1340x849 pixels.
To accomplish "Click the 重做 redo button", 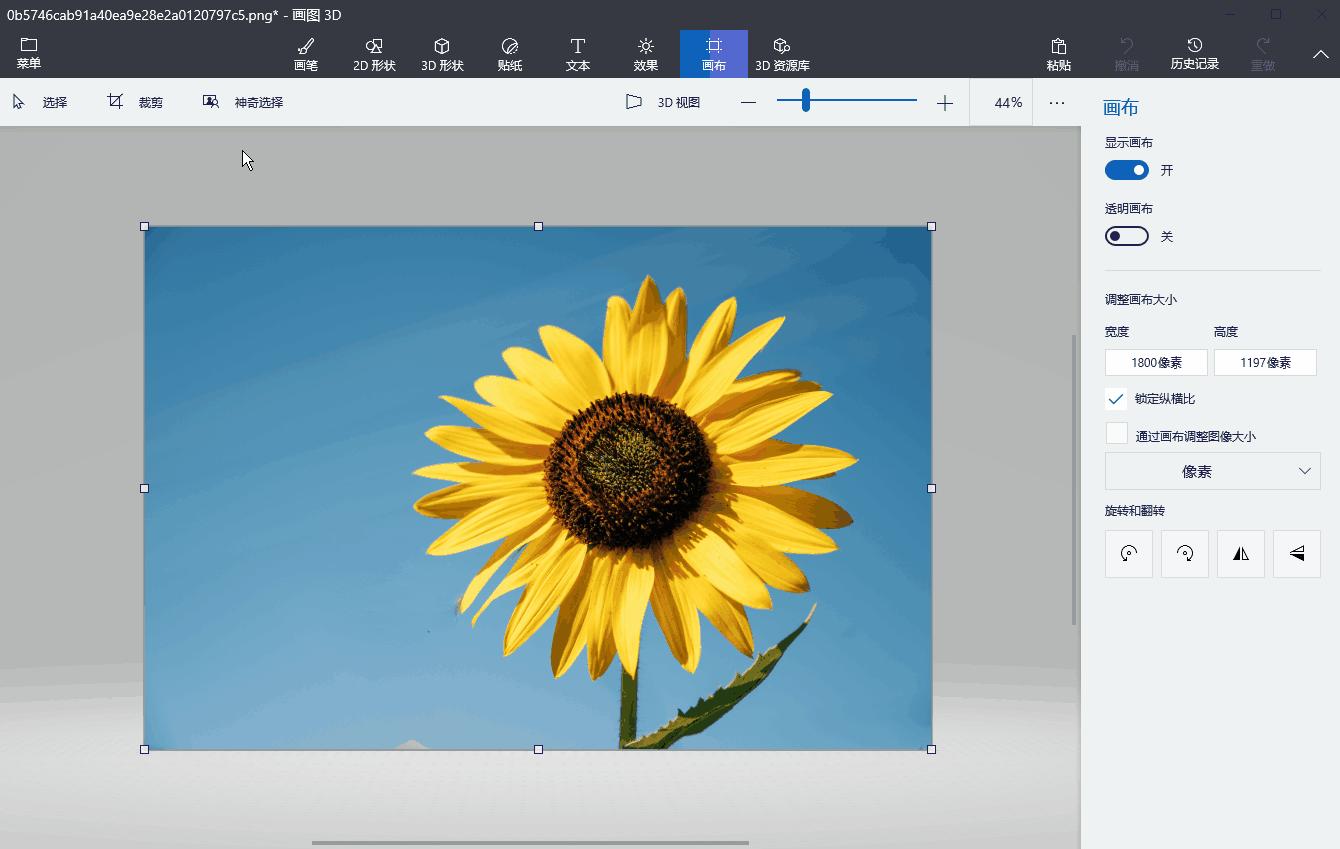I will 1263,54.
